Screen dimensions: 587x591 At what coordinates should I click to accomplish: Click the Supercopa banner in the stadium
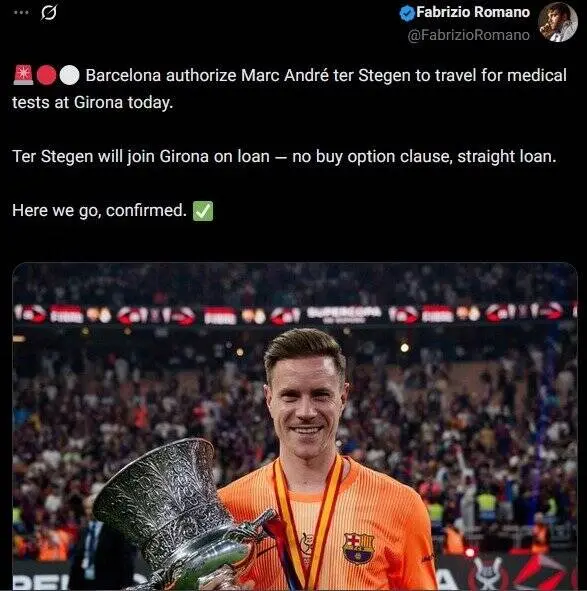[x=344, y=313]
